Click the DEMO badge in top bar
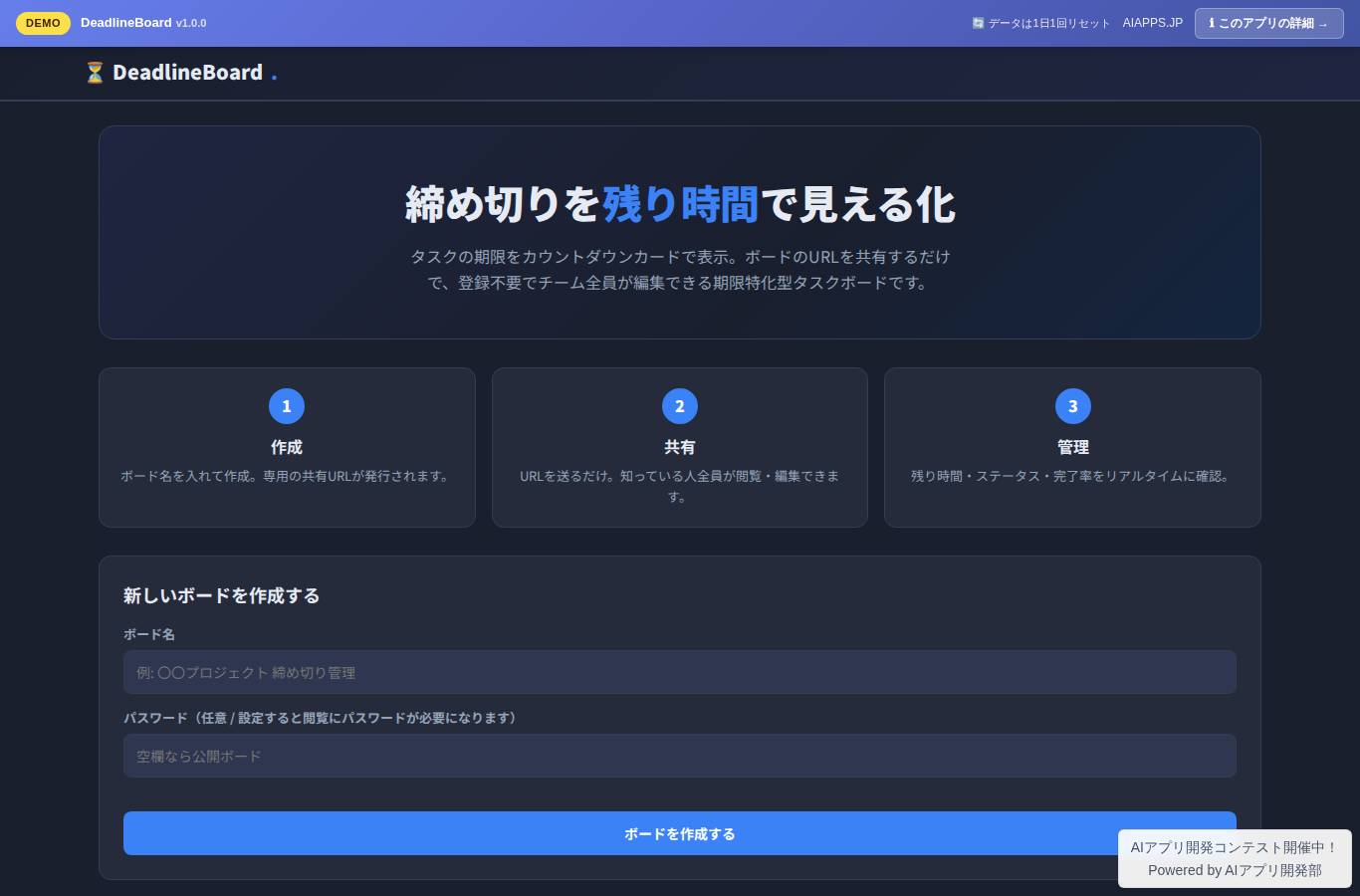 [x=43, y=23]
